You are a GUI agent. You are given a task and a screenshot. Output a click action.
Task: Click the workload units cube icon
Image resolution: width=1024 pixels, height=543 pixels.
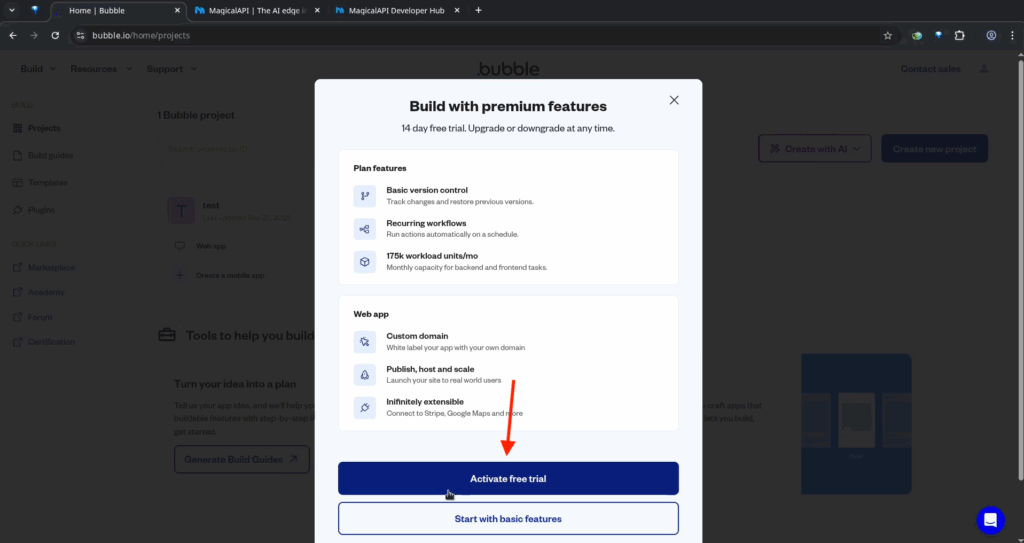point(365,262)
